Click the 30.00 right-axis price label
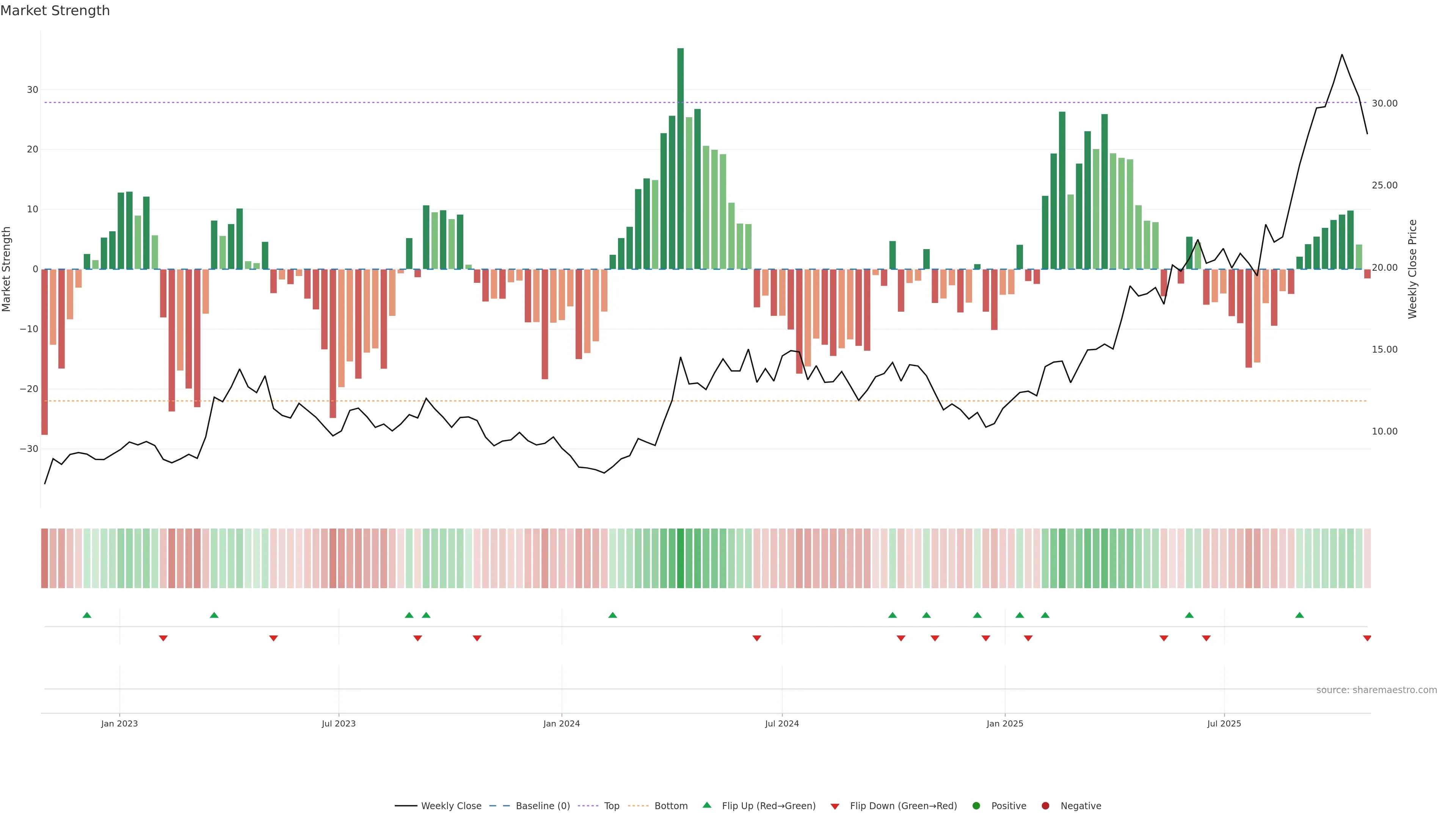 point(1384,104)
